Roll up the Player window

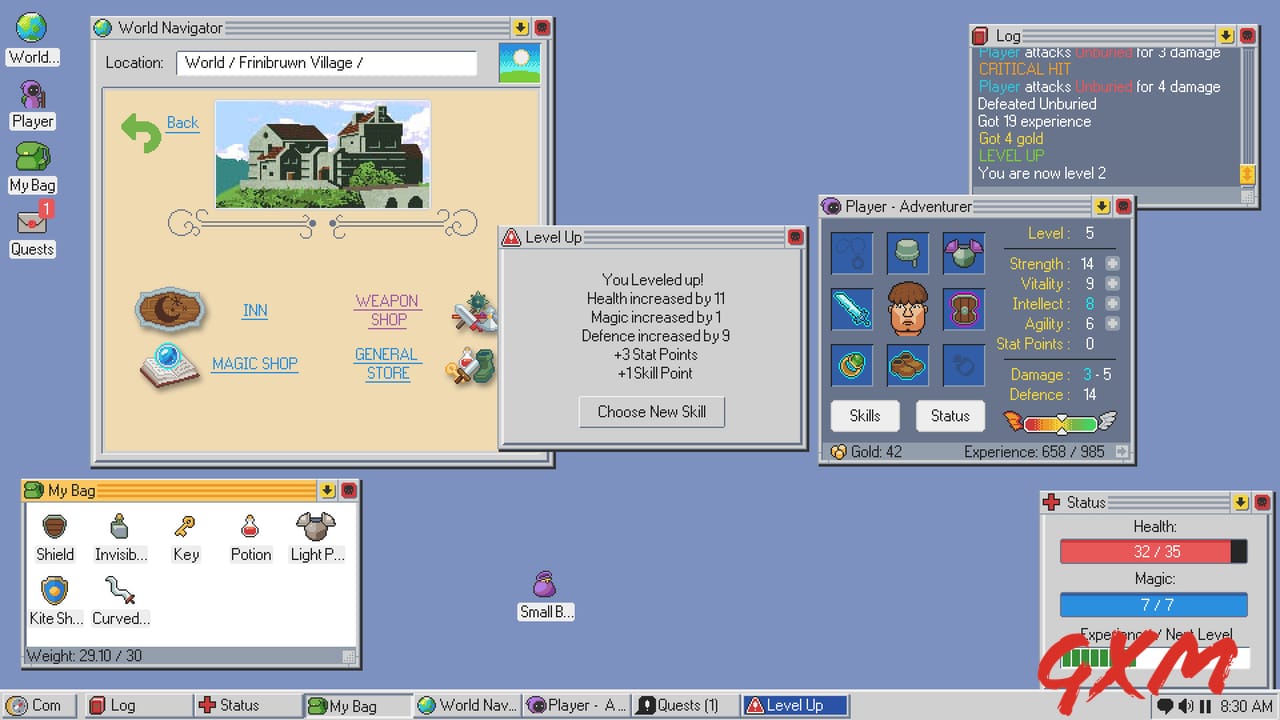(x=1102, y=206)
